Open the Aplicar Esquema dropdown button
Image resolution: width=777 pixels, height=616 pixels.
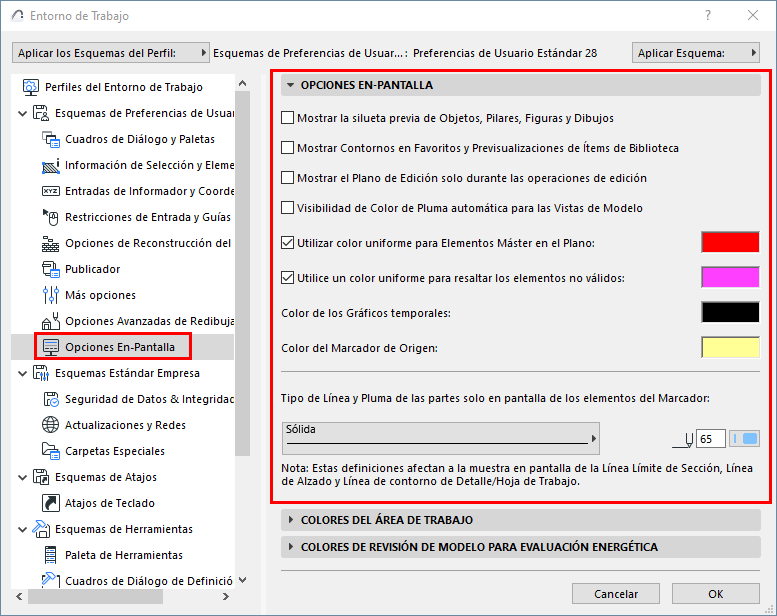tap(696, 53)
